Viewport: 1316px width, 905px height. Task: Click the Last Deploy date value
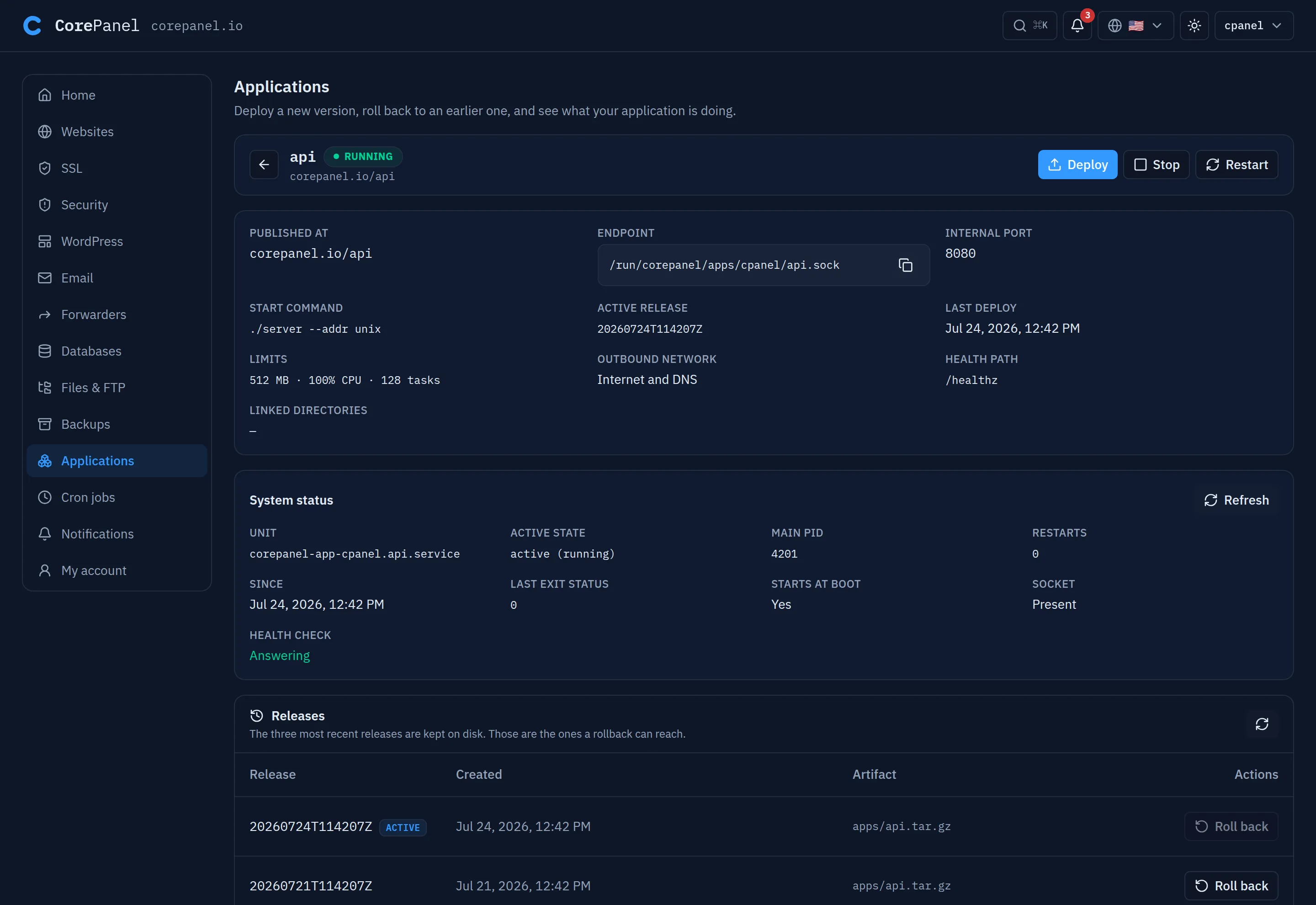[x=1012, y=328]
